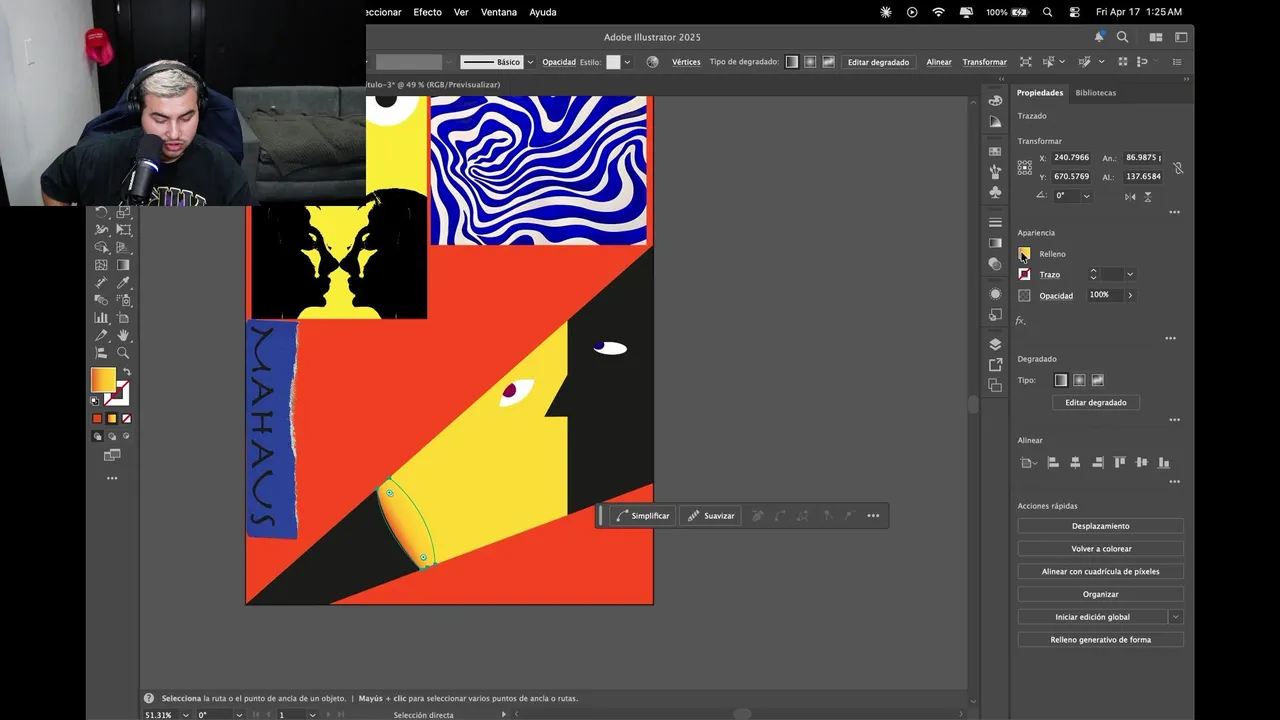
Task: Open Edit Toolbar three dots
Action: point(112,478)
